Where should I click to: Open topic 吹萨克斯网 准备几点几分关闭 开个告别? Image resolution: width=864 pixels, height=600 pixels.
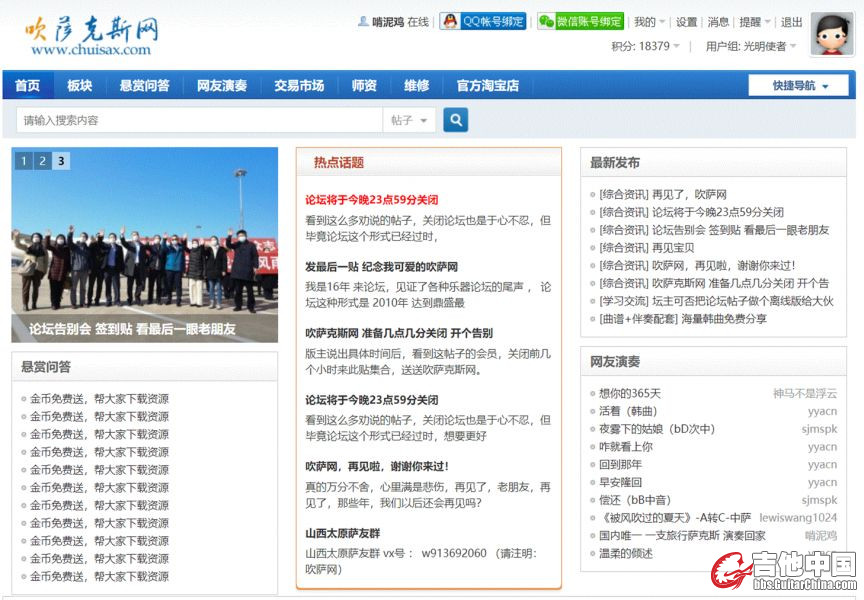pyautogui.click(x=399, y=333)
